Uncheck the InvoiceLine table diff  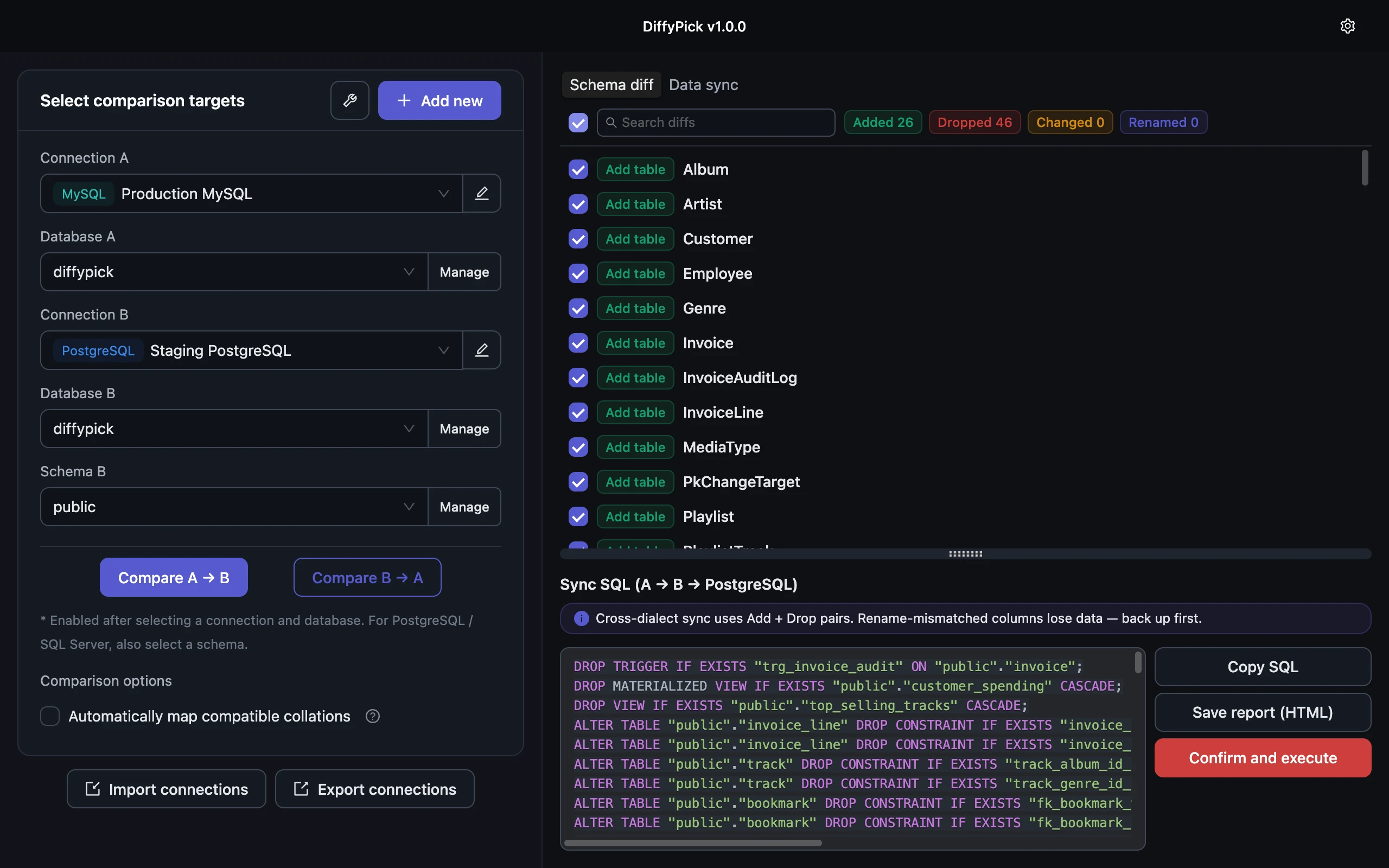578,412
